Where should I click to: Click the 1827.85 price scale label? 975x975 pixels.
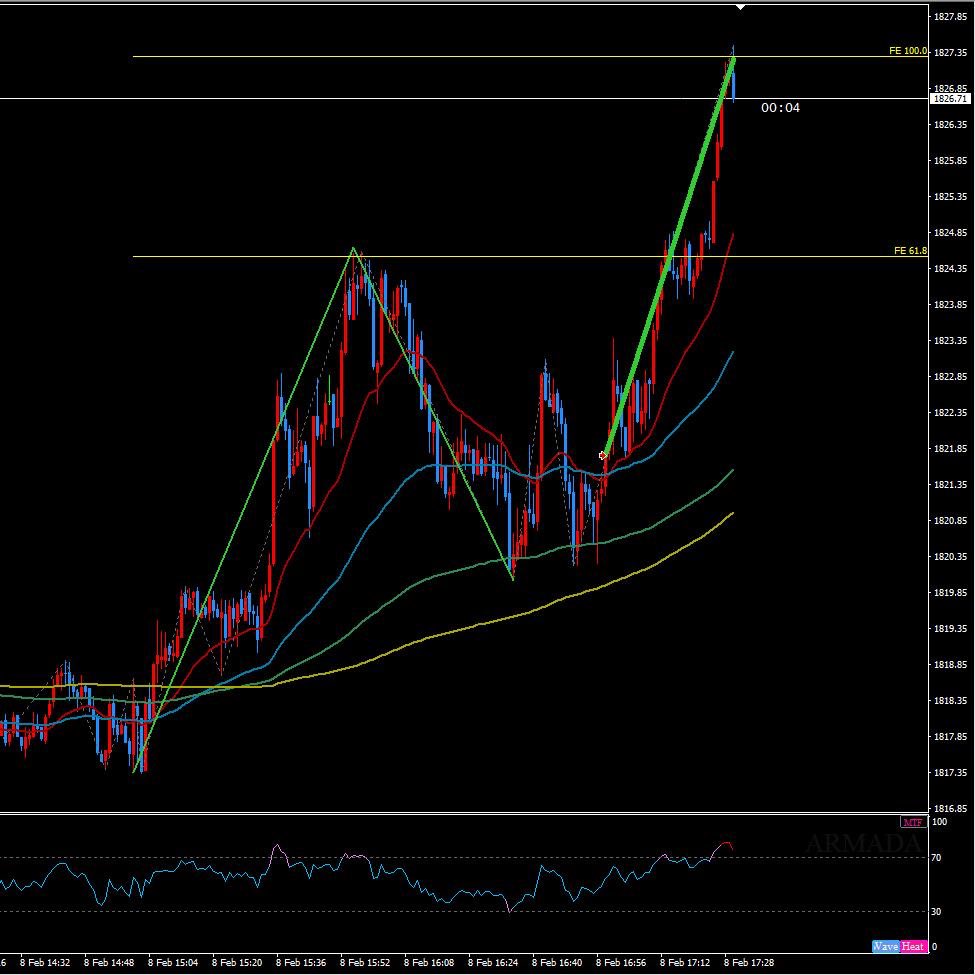pos(951,17)
